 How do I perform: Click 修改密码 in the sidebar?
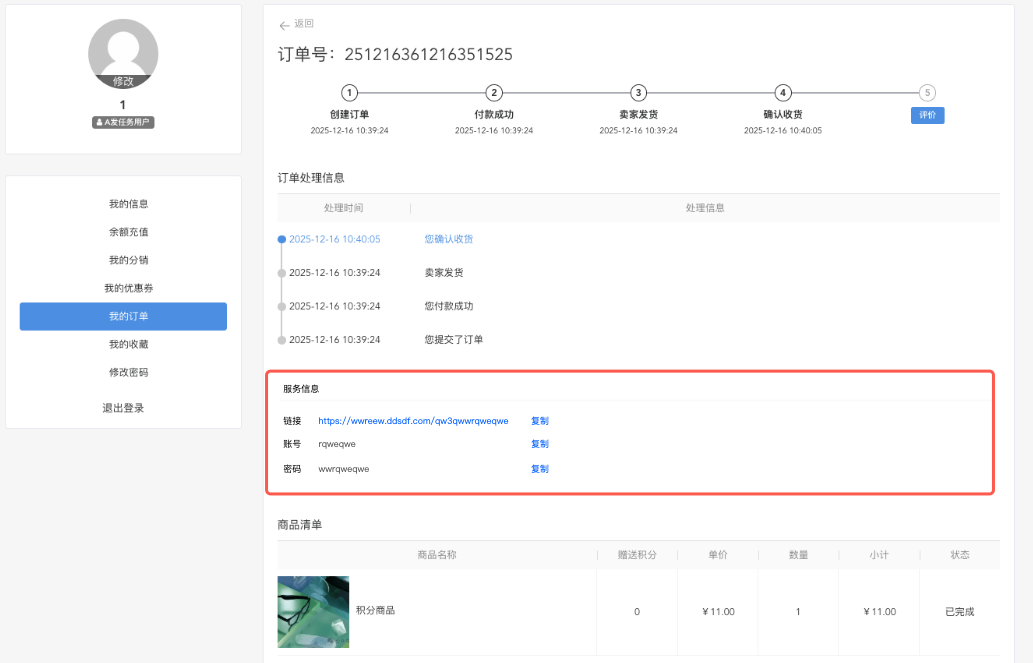tap(128, 372)
